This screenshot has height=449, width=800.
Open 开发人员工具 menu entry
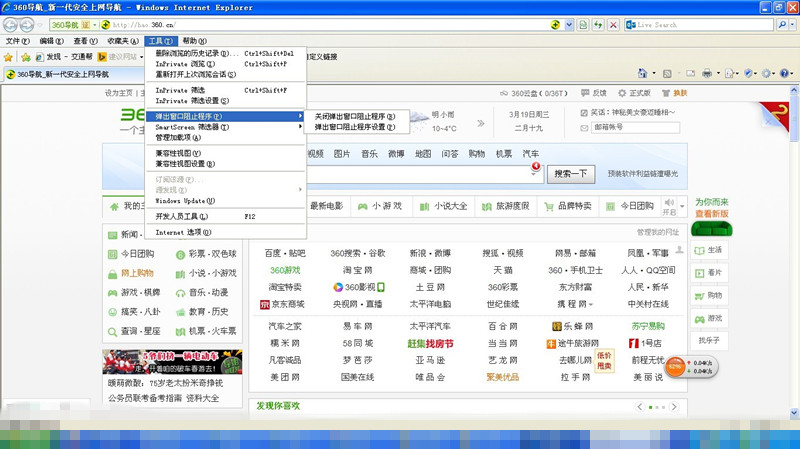tap(225, 216)
